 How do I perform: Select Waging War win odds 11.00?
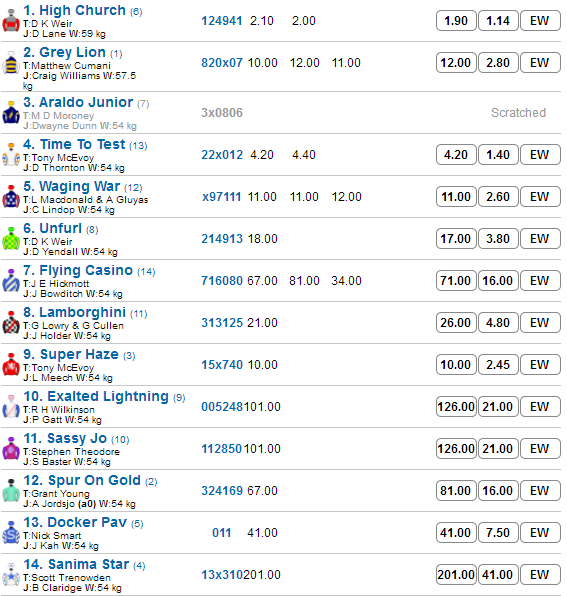(x=456, y=197)
